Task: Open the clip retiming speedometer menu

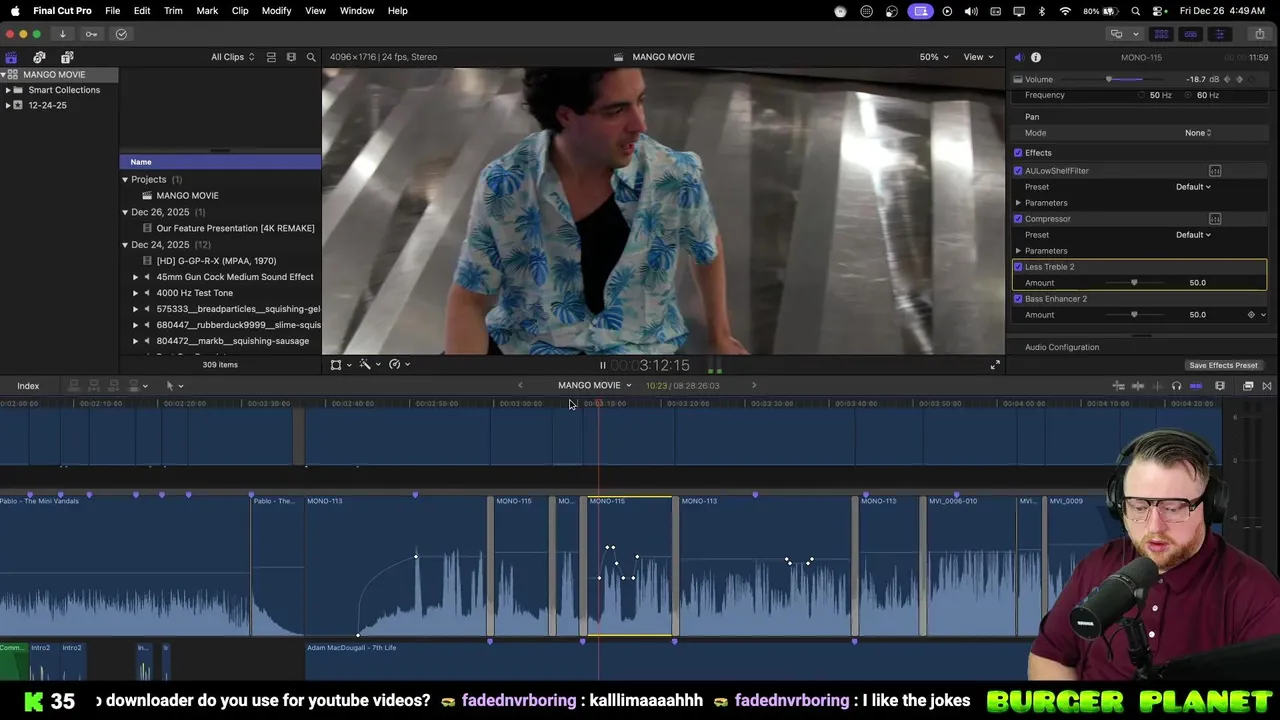Action: pos(397,365)
